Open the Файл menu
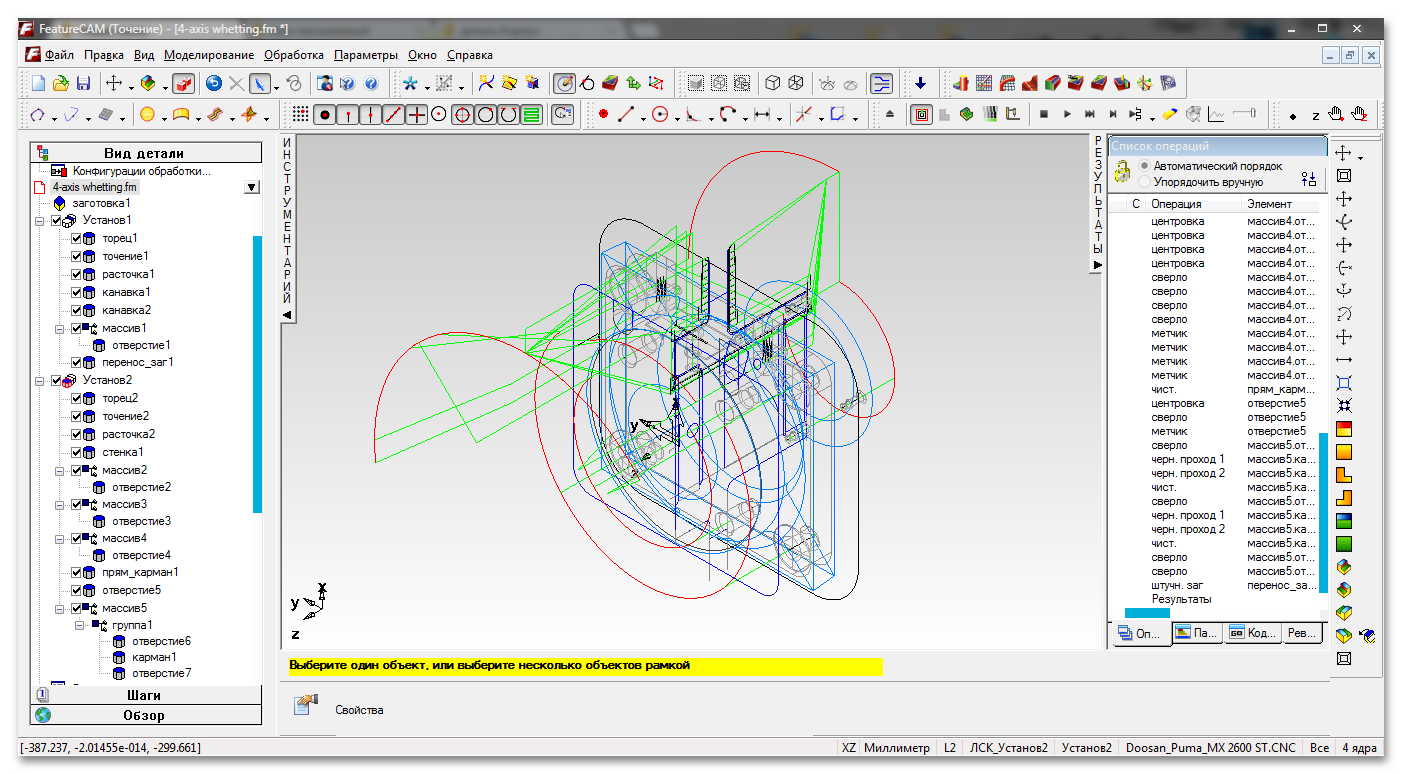Image resolution: width=1402 pixels, height=774 pixels. click(x=60, y=55)
